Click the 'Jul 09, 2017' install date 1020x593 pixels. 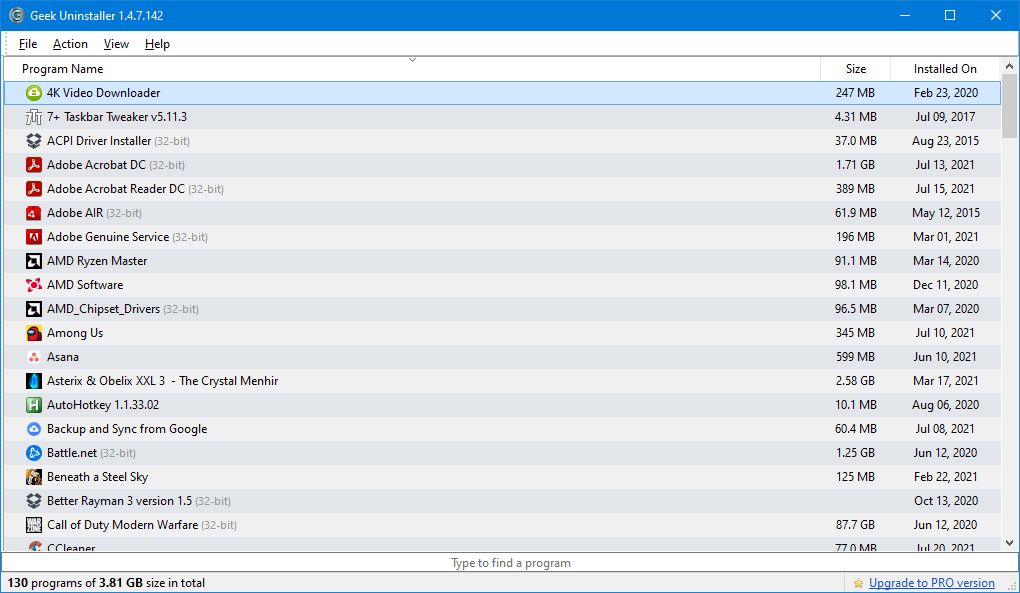click(x=945, y=117)
